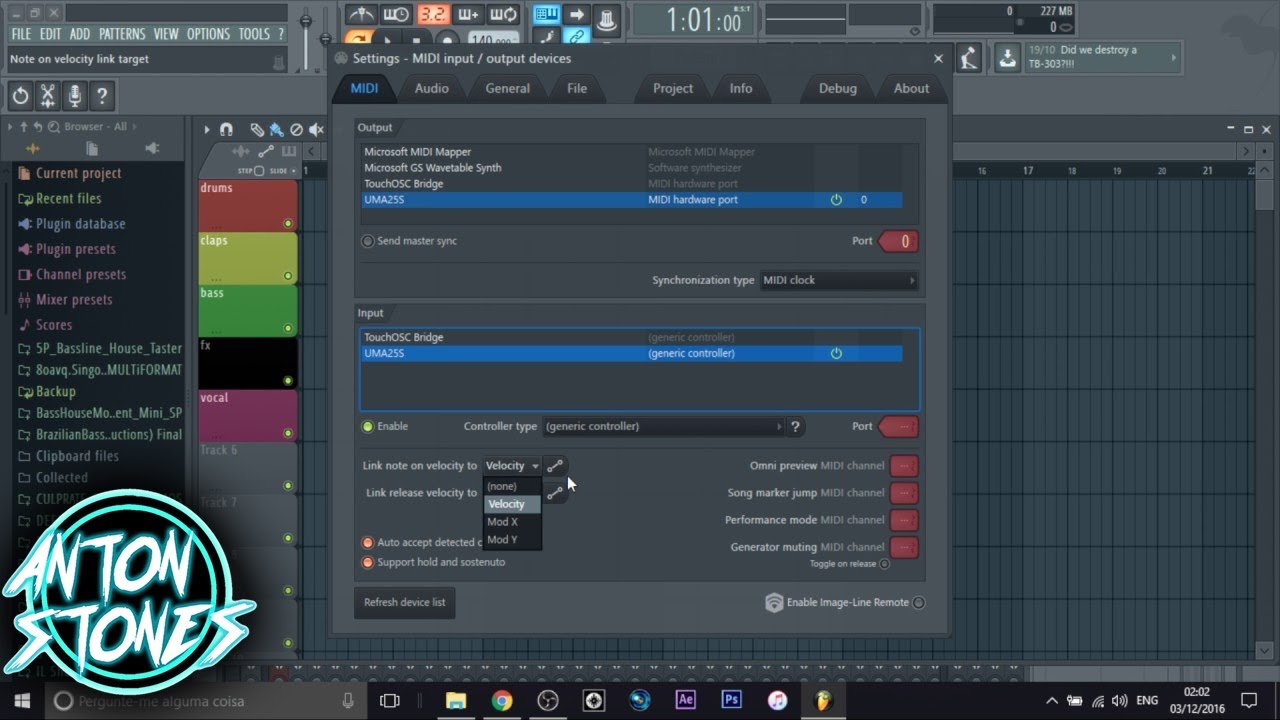Viewport: 1280px width, 720px height.
Task: Open Photoshop from the taskbar
Action: click(732, 700)
